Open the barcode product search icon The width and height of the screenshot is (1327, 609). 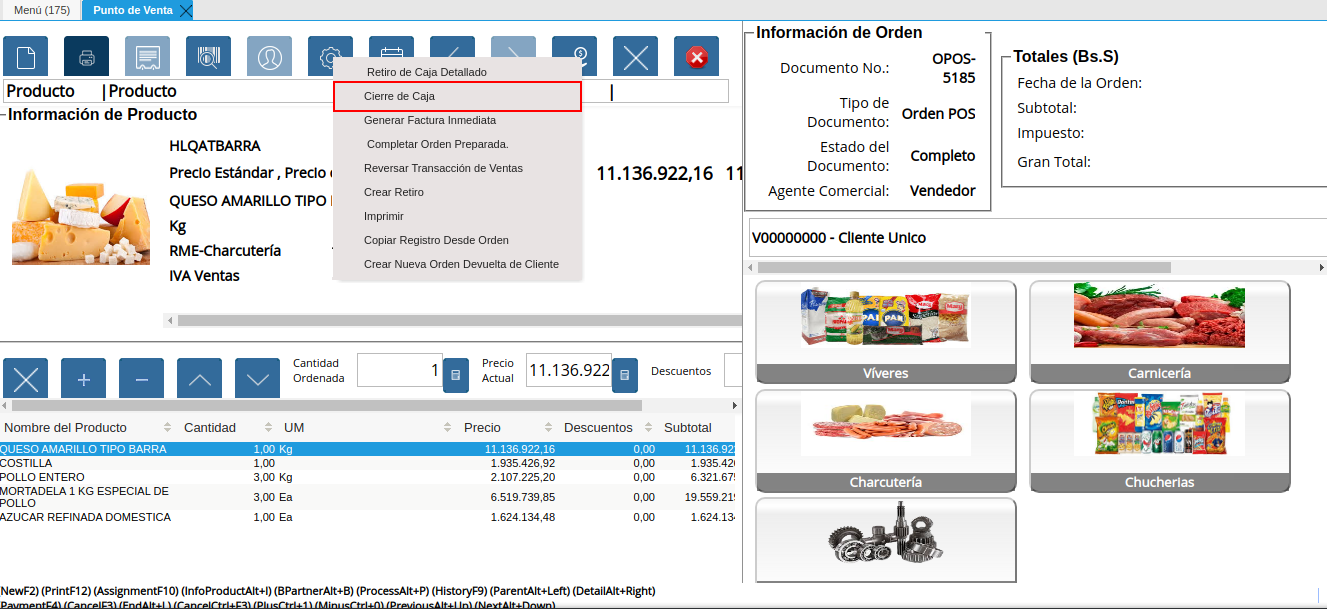(207, 56)
